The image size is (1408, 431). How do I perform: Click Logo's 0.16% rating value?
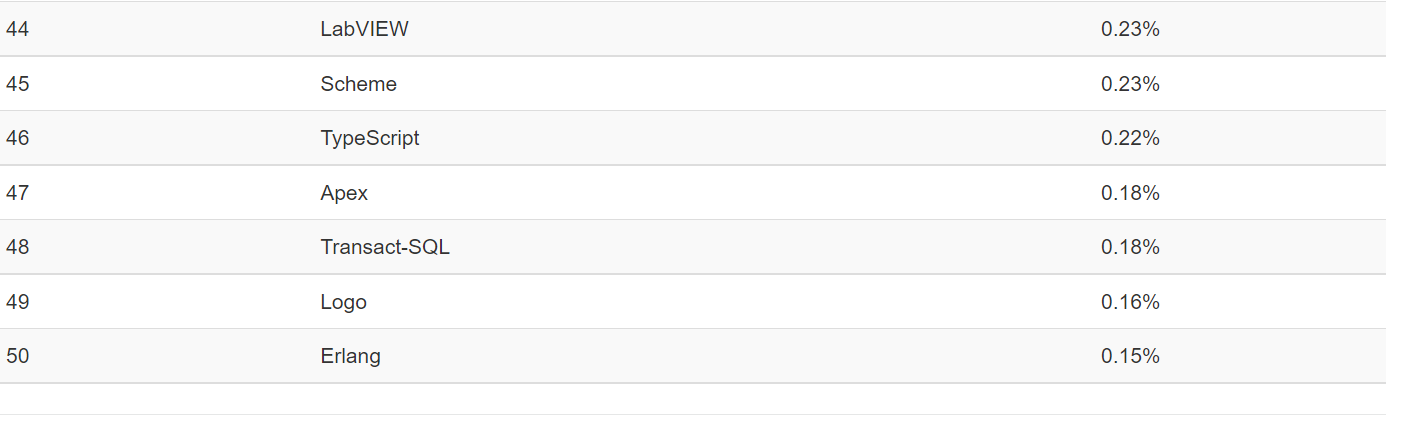tap(1130, 302)
